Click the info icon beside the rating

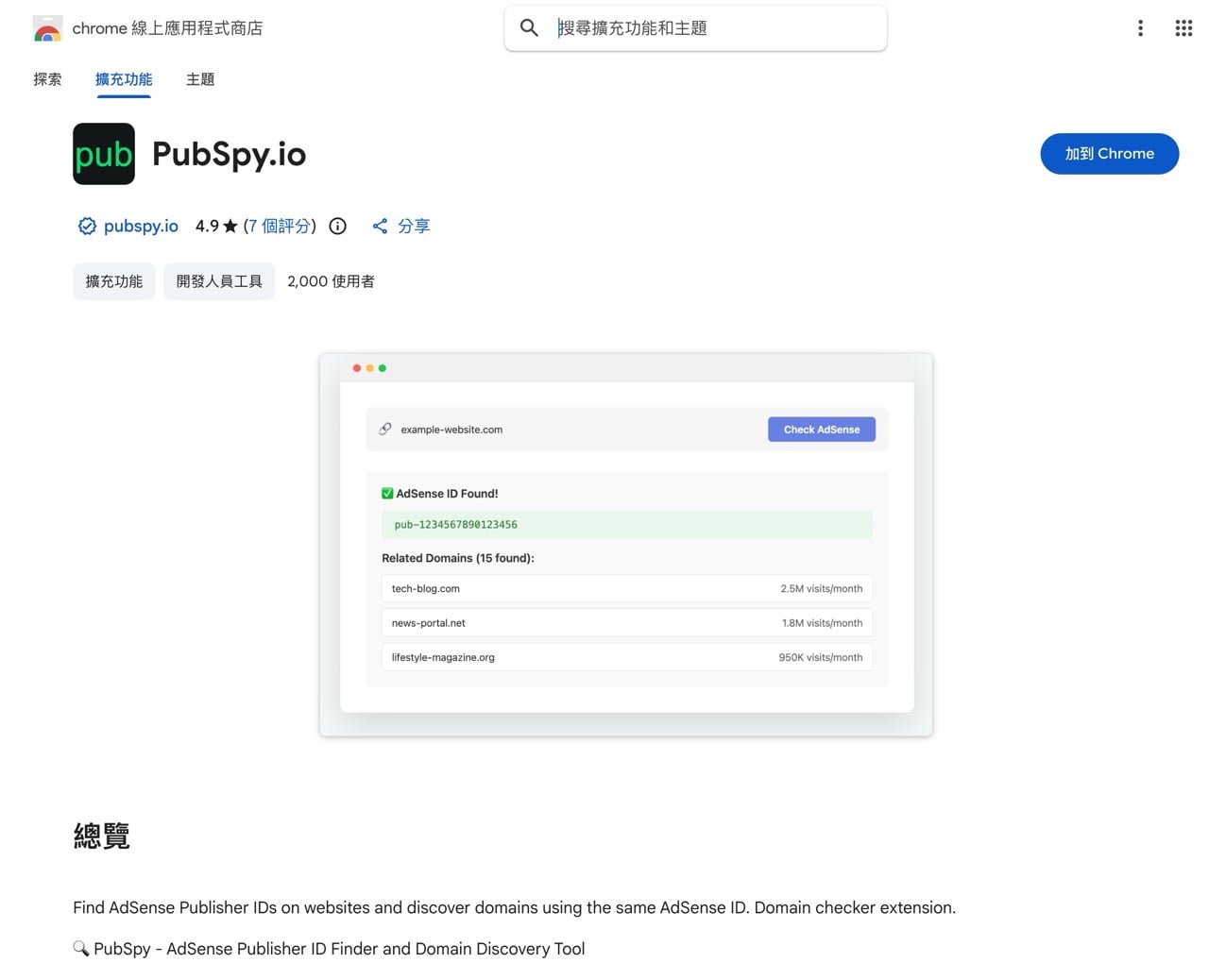337,226
